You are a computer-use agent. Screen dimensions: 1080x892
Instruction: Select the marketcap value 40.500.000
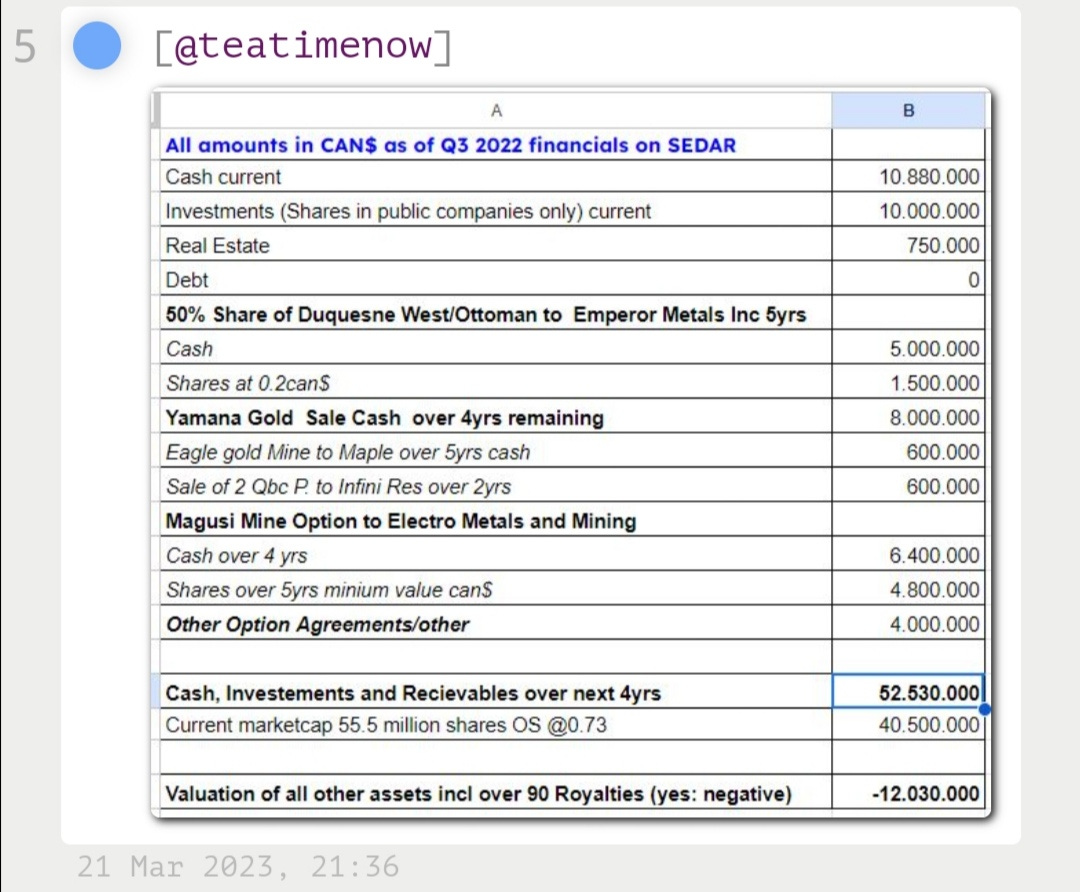coord(929,725)
